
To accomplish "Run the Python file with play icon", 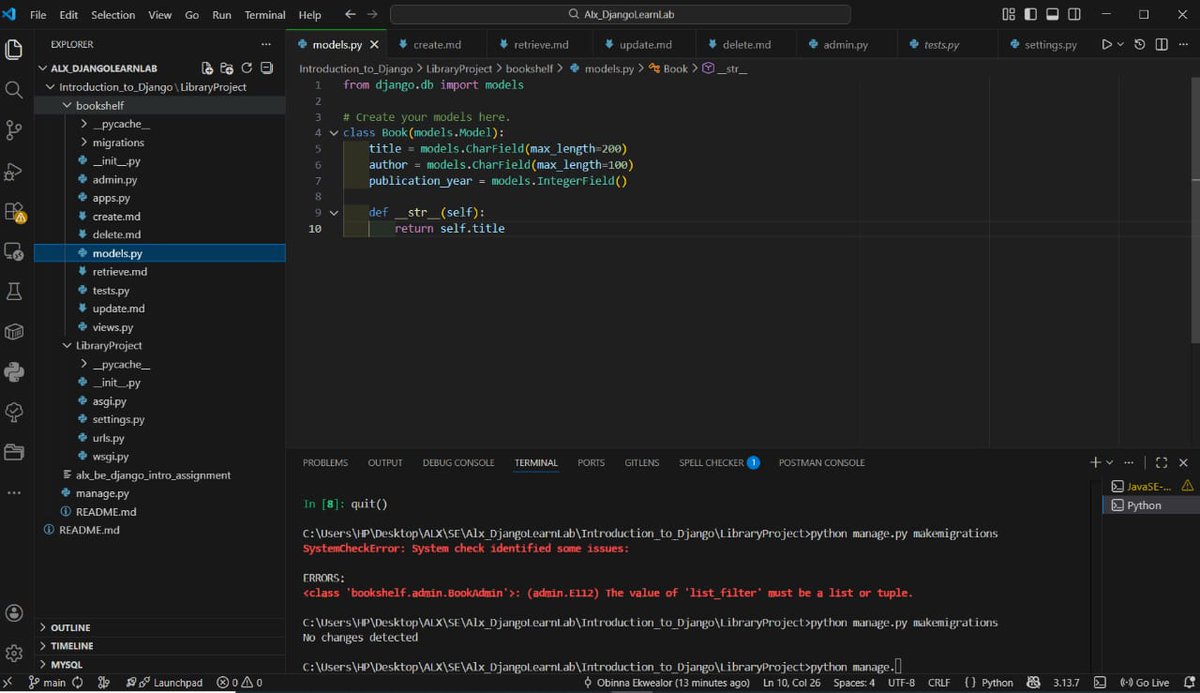I will pos(1106,45).
